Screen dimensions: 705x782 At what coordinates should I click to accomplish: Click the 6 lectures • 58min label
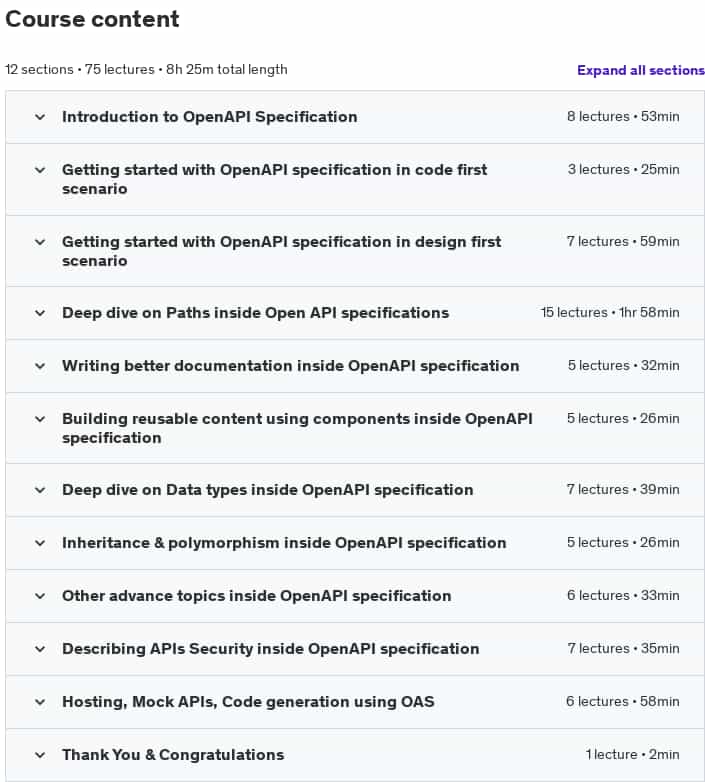point(622,701)
